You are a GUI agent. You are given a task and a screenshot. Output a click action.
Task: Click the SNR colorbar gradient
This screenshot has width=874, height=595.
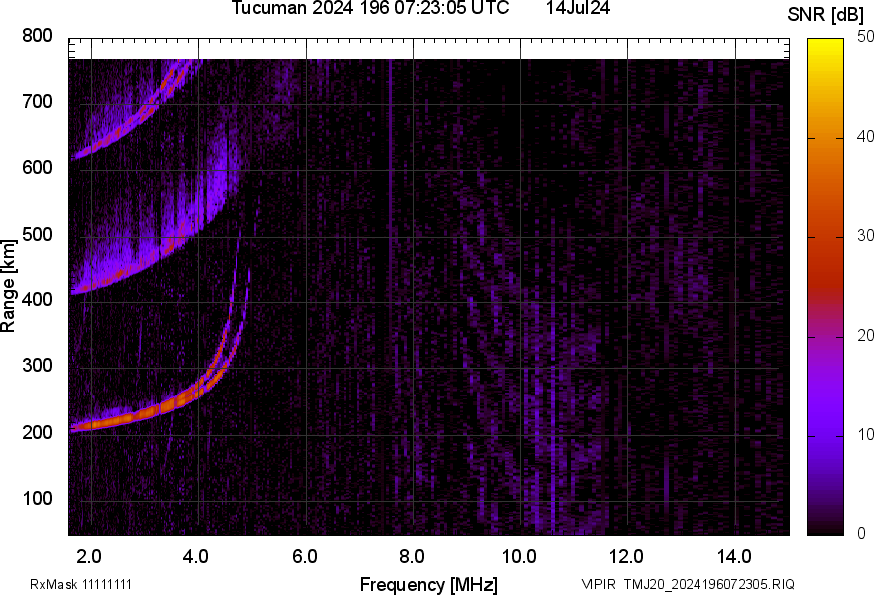coord(826,287)
